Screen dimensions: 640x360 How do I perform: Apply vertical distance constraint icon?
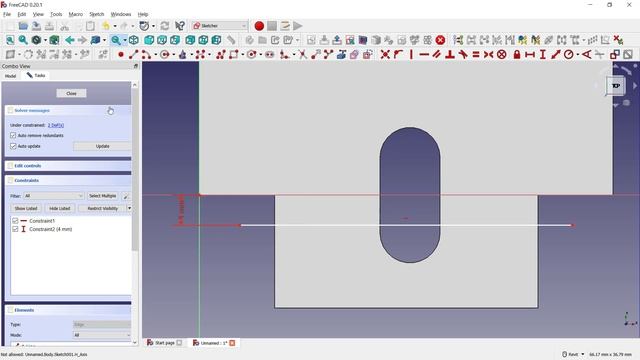(542, 54)
